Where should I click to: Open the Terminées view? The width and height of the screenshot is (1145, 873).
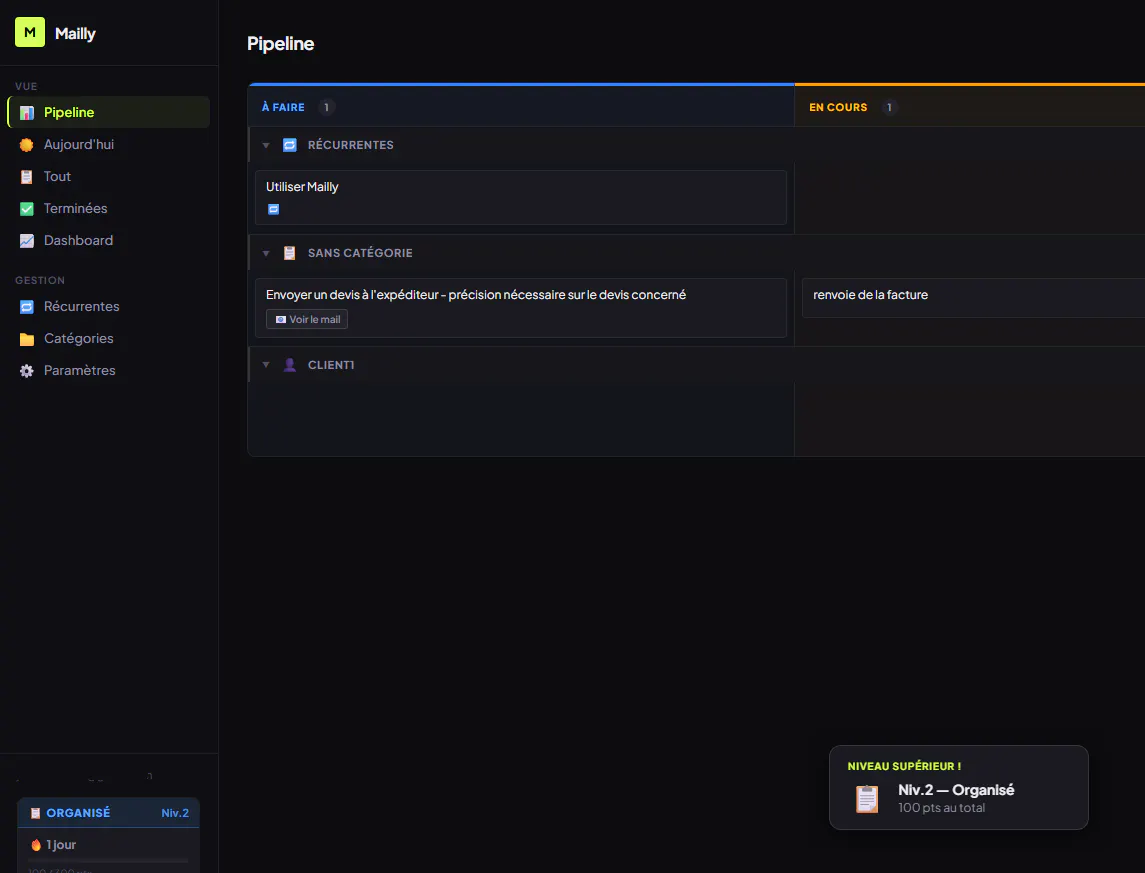pyautogui.click(x=109, y=209)
